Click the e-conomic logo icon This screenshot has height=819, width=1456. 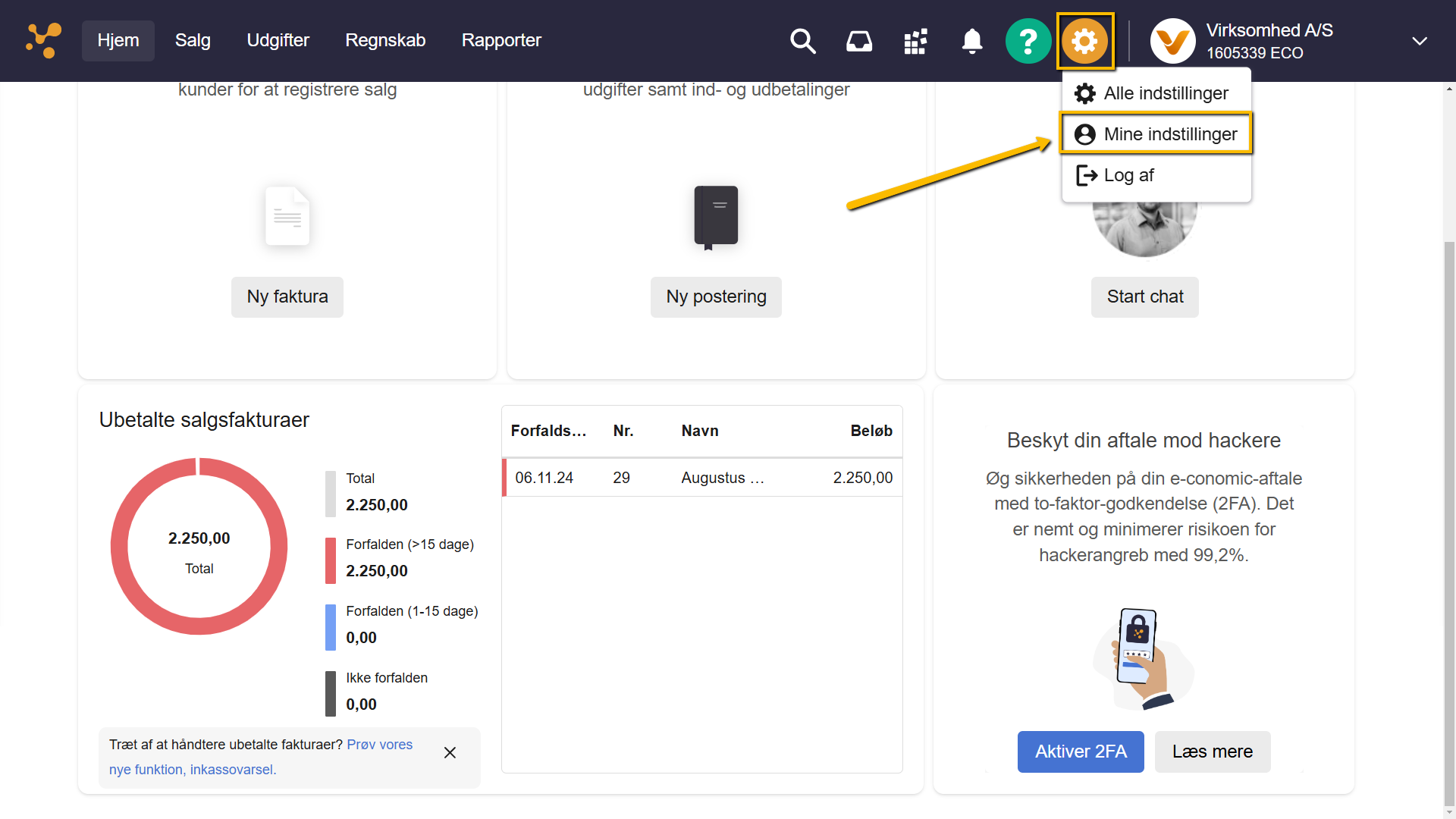click(x=43, y=40)
